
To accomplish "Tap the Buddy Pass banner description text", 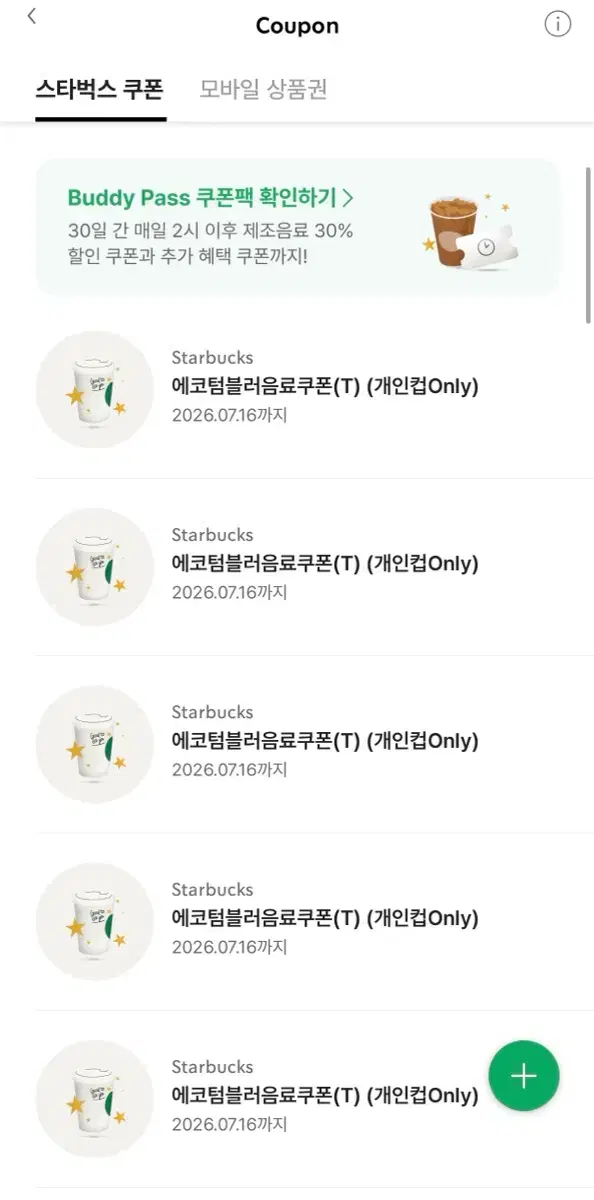I will 210,244.
